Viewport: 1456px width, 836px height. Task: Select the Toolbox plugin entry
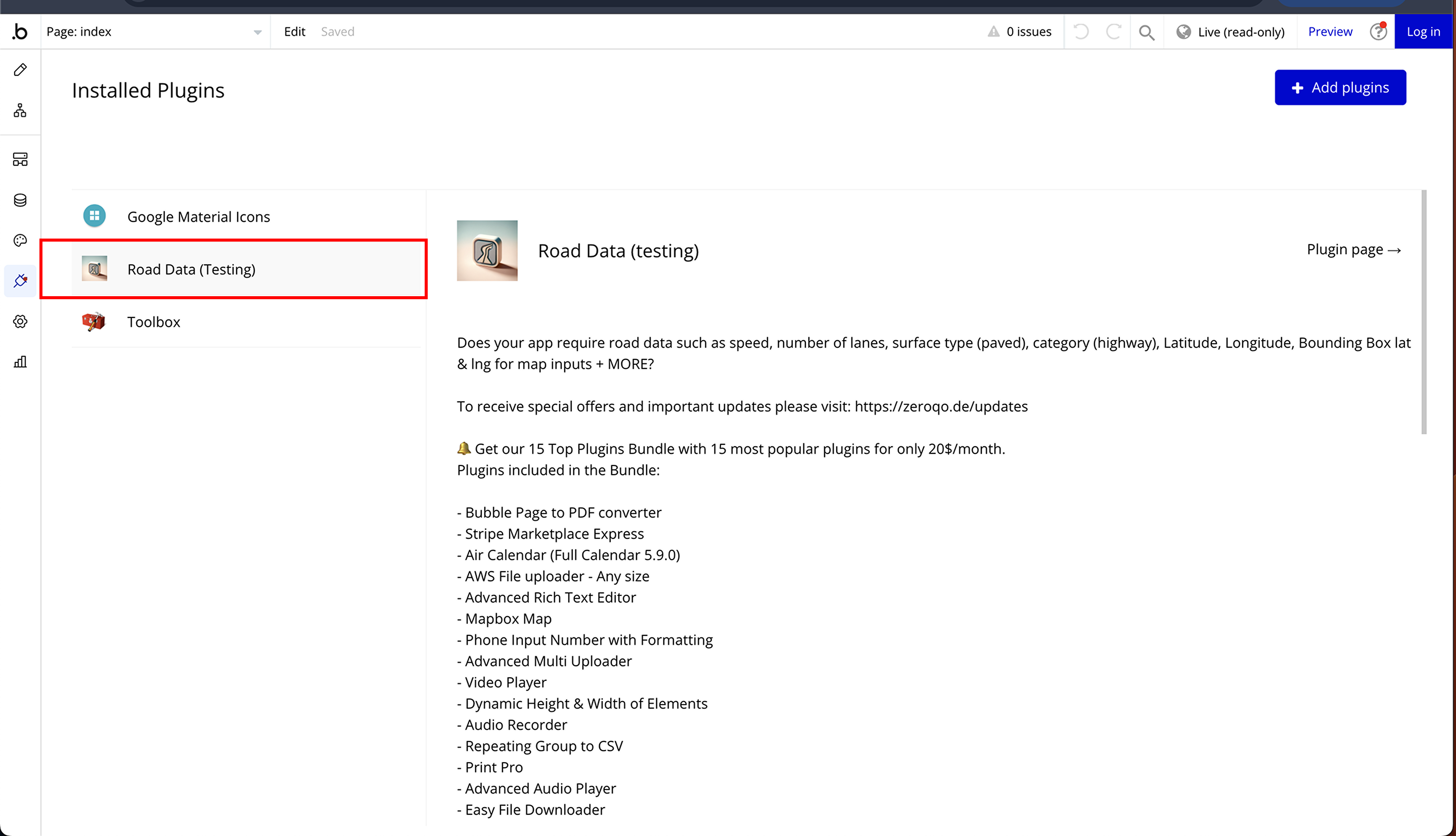(153, 321)
